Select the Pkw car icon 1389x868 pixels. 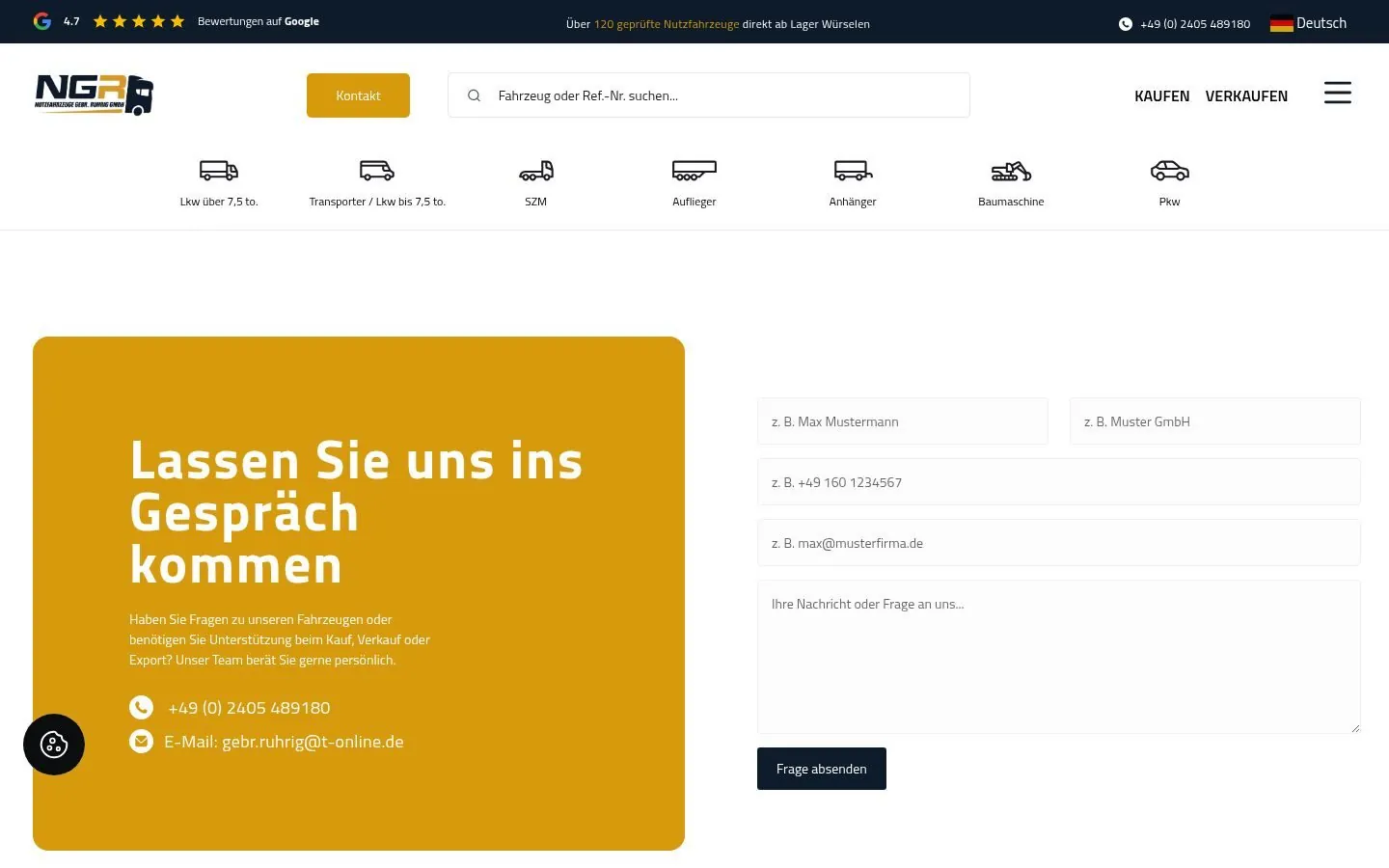[1169, 171]
